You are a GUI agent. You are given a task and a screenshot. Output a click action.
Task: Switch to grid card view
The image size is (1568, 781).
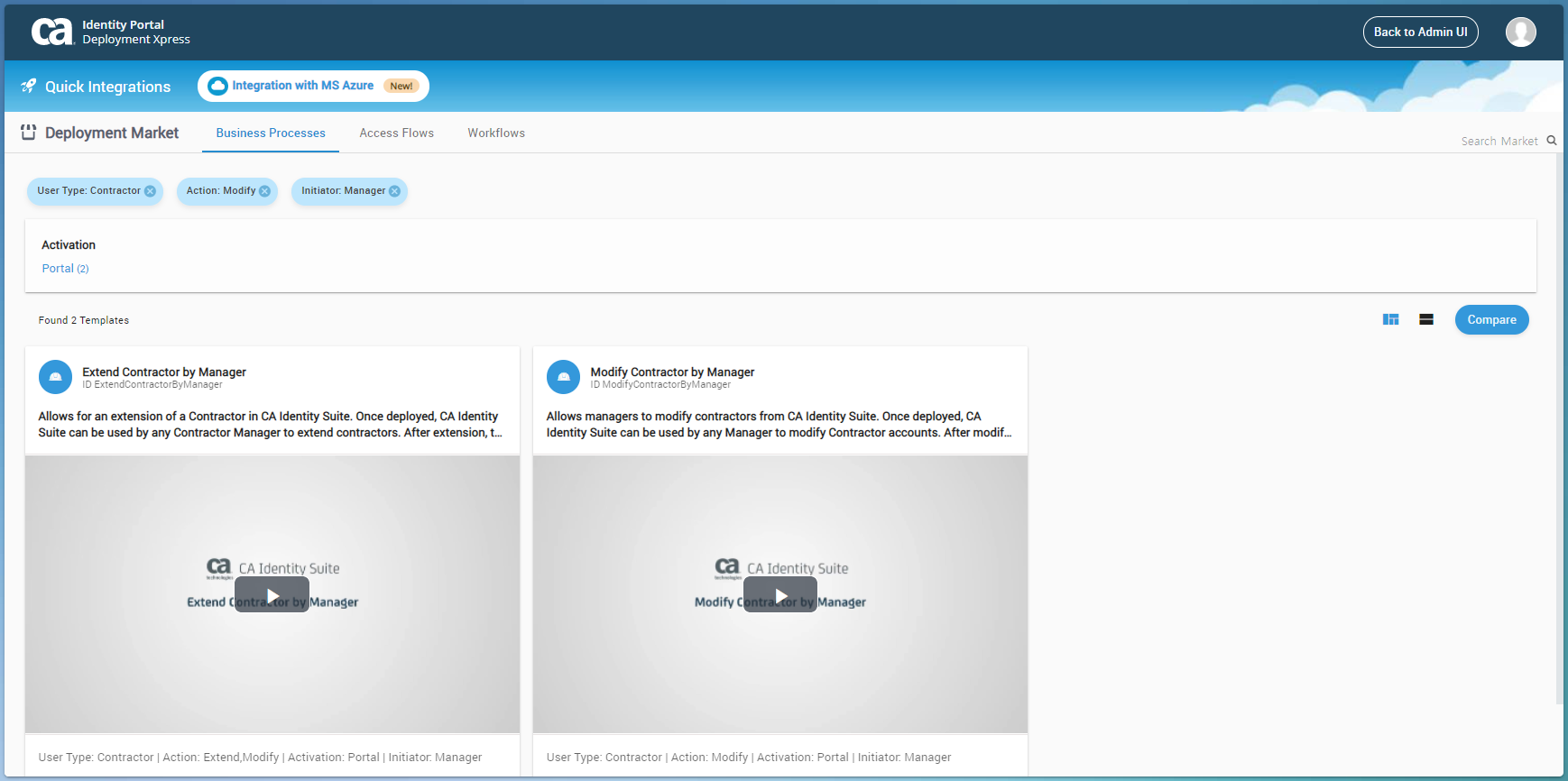[1390, 319]
